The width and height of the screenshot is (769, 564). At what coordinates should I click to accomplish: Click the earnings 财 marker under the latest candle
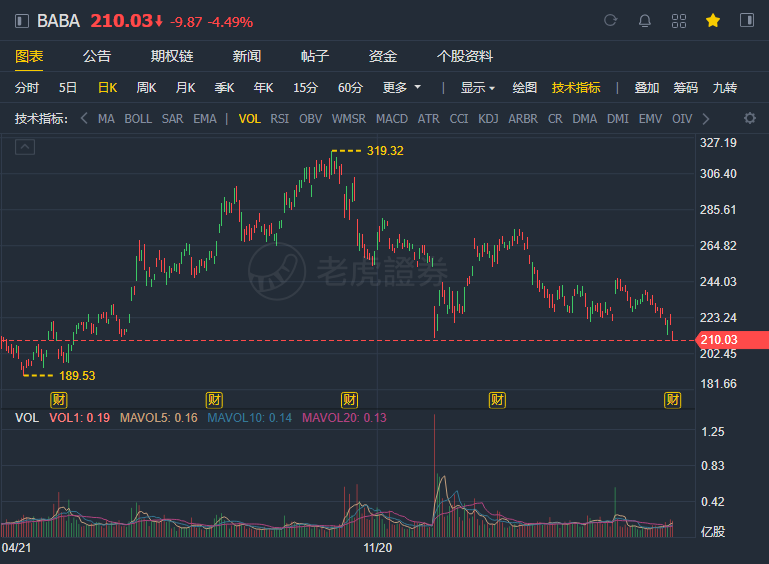673,400
